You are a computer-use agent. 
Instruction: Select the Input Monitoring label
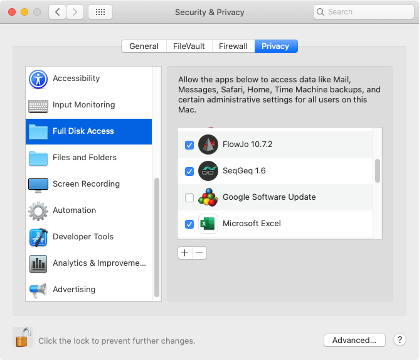coord(84,105)
